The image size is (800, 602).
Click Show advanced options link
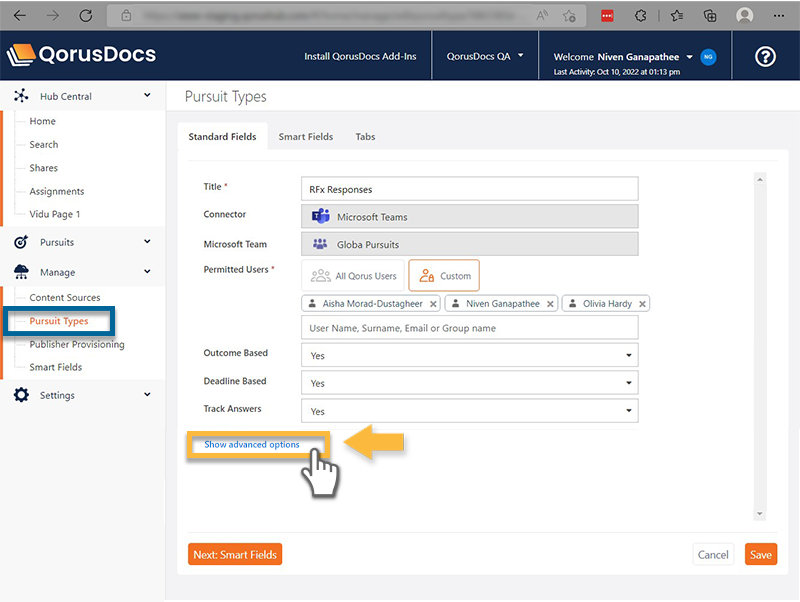point(252,444)
